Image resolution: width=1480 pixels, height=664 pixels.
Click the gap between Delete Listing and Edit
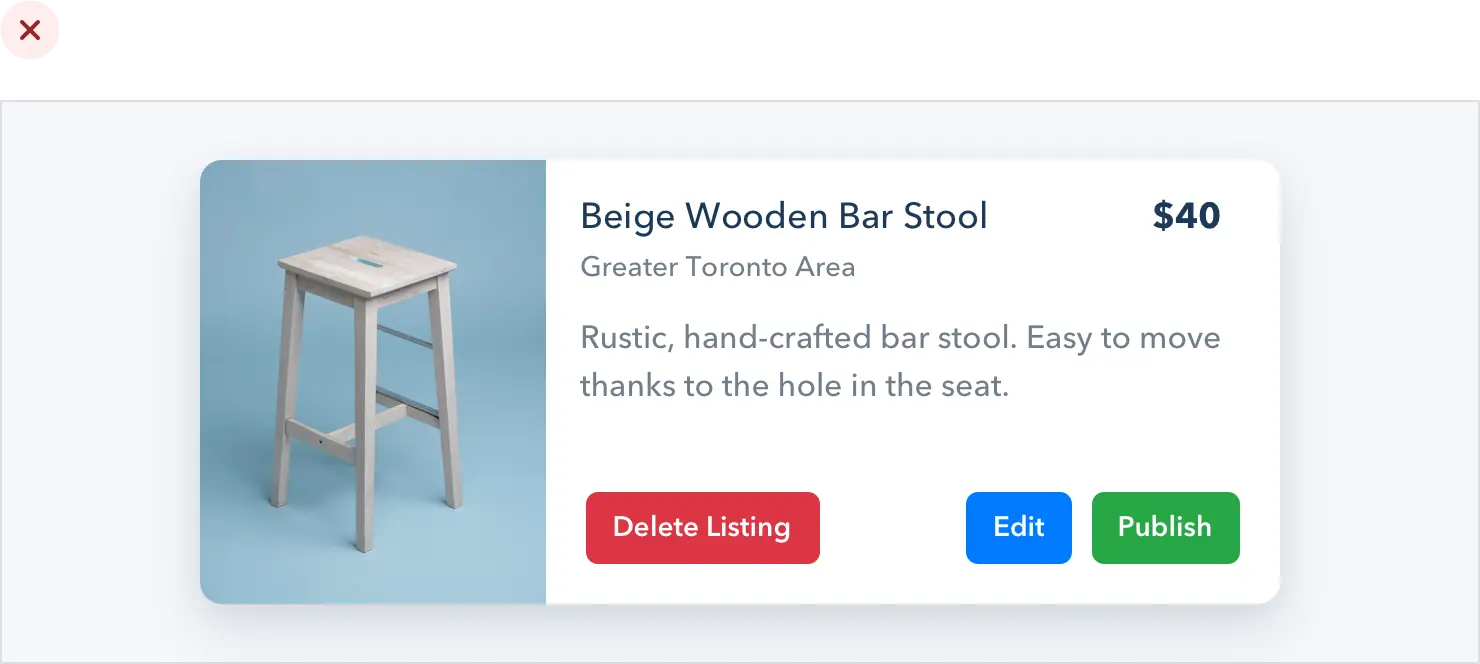(x=892, y=527)
